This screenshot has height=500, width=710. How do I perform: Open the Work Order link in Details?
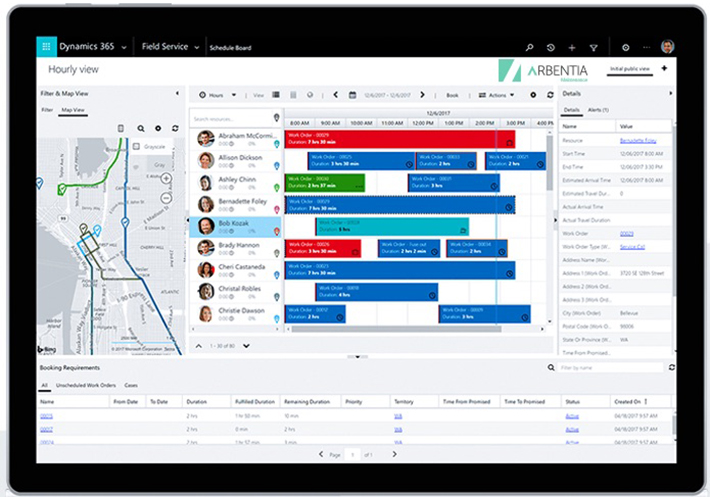(626, 234)
